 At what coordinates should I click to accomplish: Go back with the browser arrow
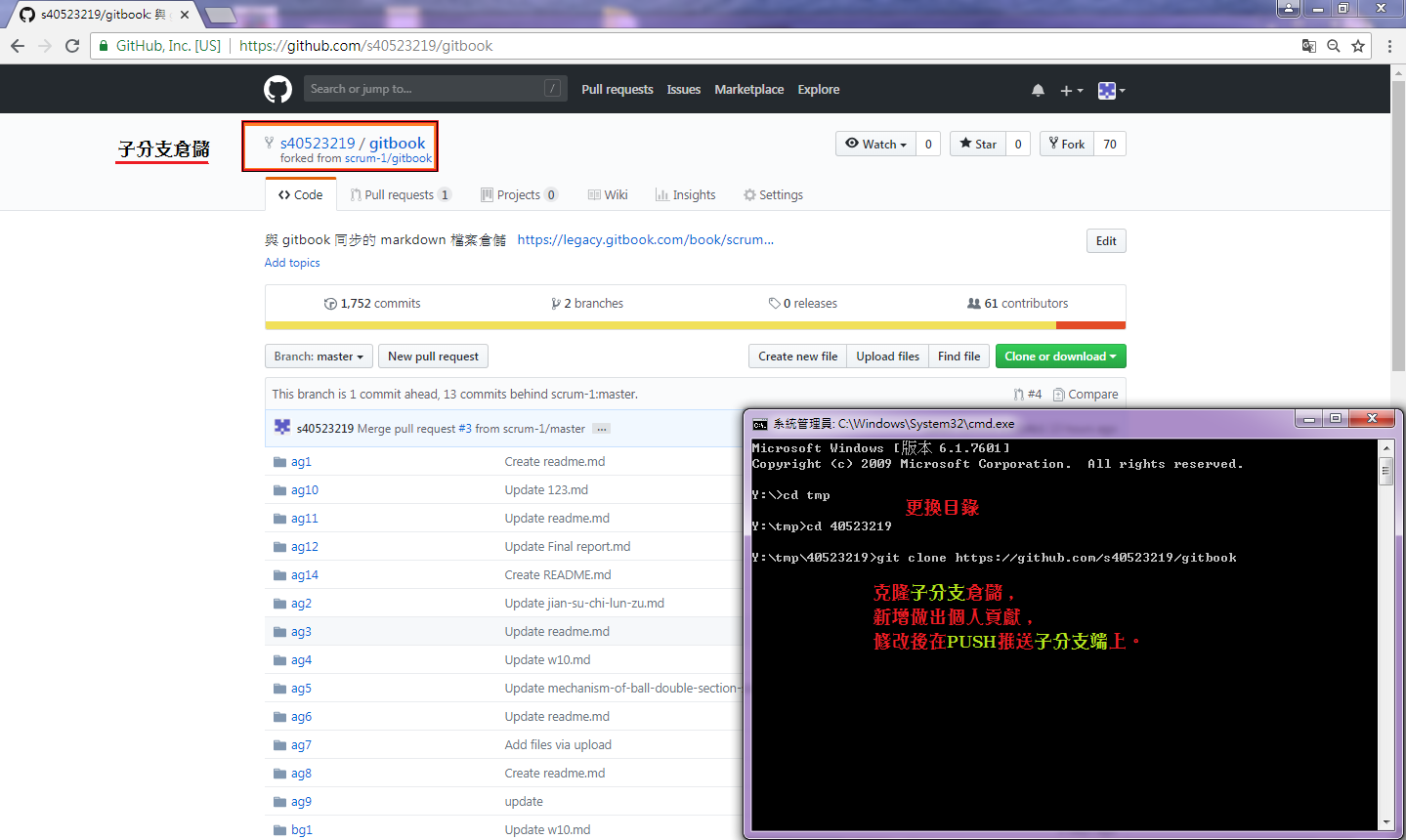pyautogui.click(x=18, y=46)
